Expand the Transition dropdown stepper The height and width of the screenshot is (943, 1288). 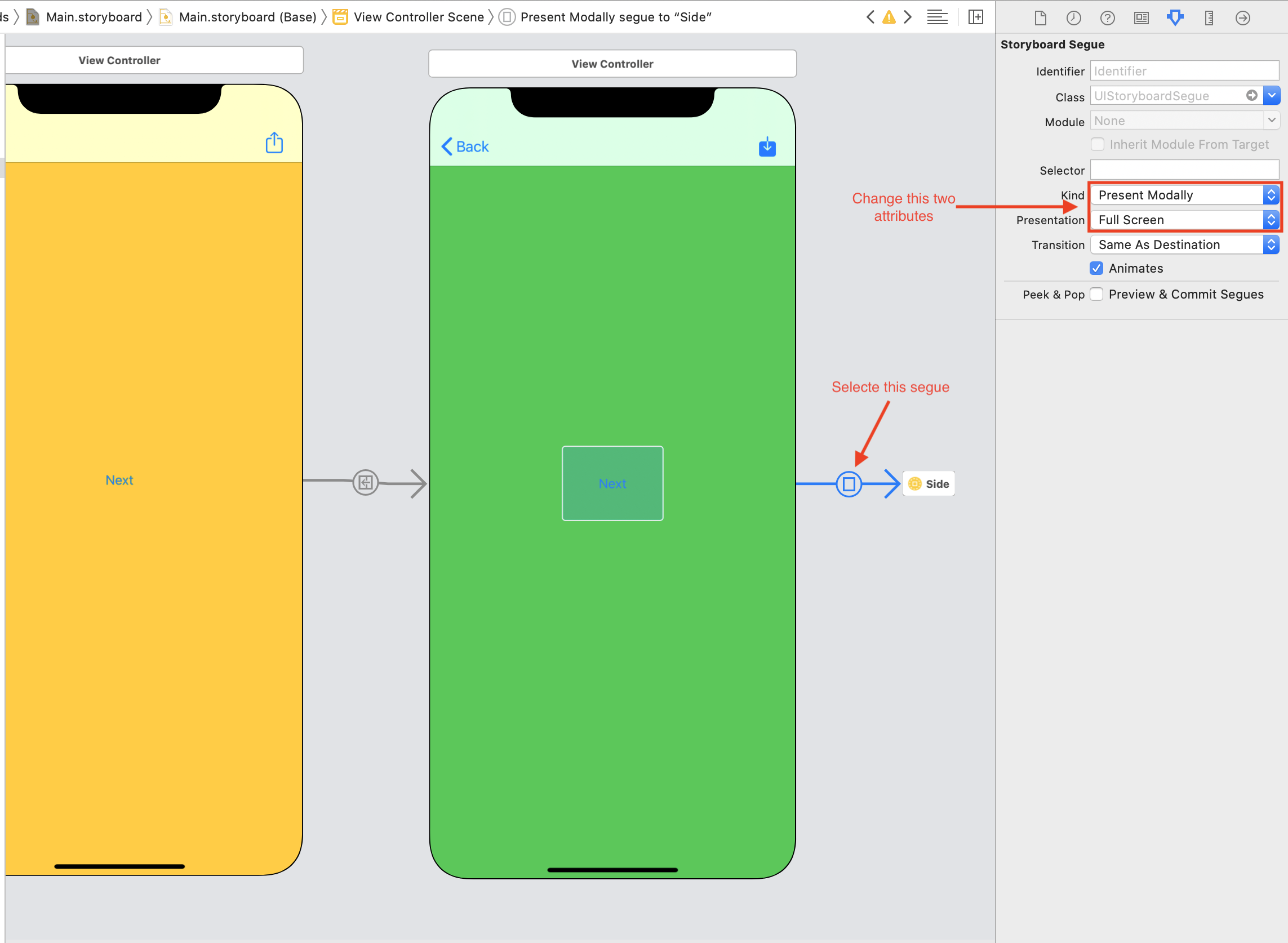click(x=1271, y=244)
